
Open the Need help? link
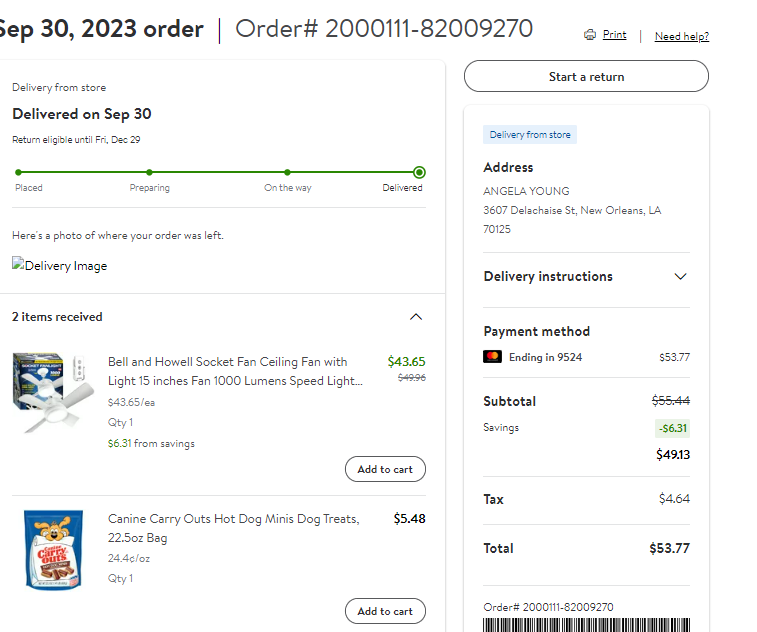tap(682, 36)
